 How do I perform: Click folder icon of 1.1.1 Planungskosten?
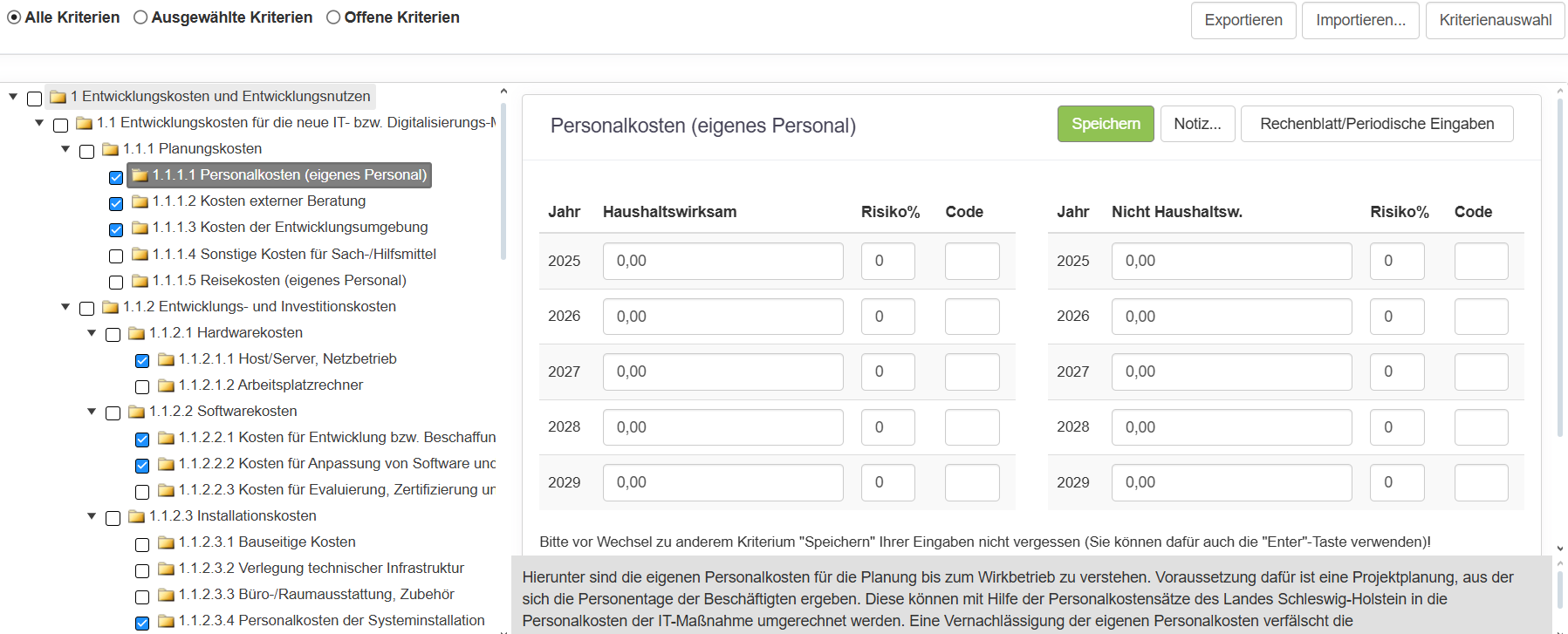(110, 149)
